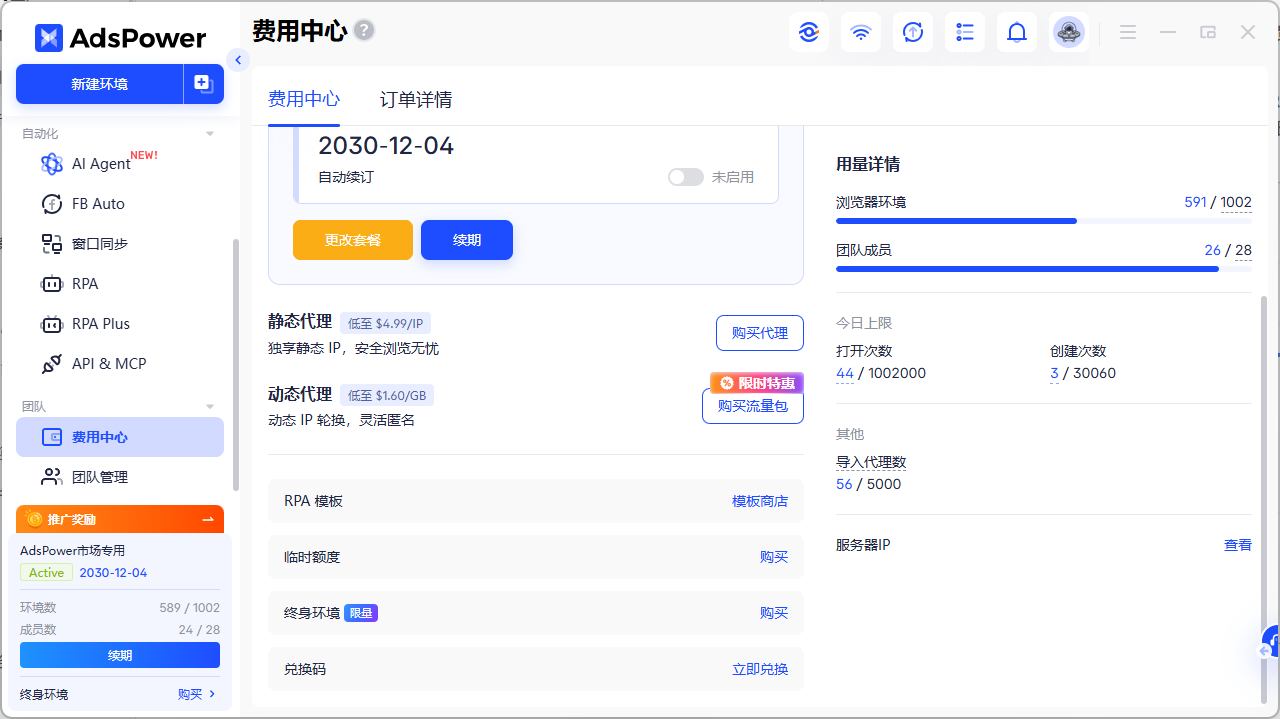Screen dimensions: 1280x719
Task: Open the eye-shaped browser icon in header
Action: pos(808,32)
